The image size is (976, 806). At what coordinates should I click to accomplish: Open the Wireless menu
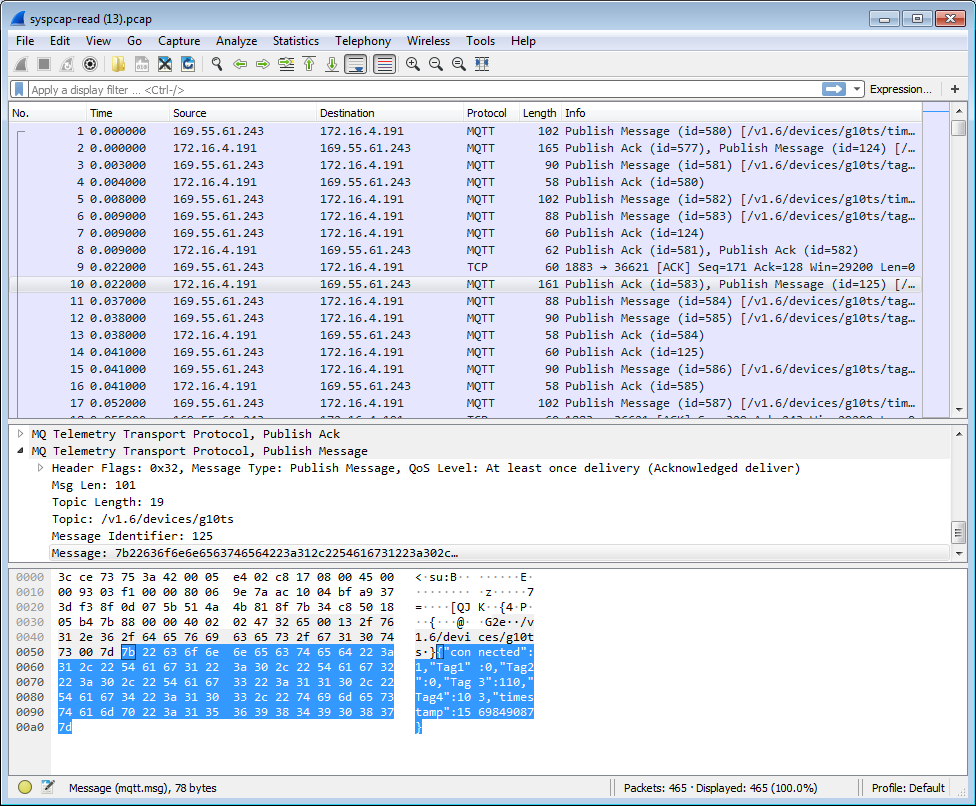coord(428,41)
